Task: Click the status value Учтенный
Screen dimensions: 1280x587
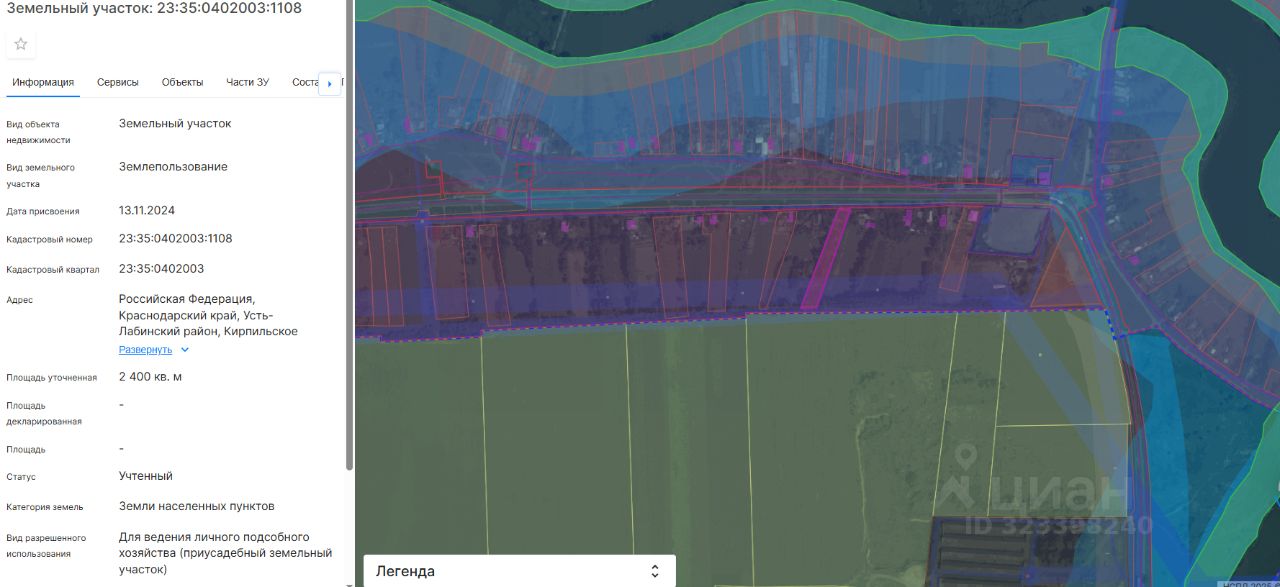Action: click(146, 476)
